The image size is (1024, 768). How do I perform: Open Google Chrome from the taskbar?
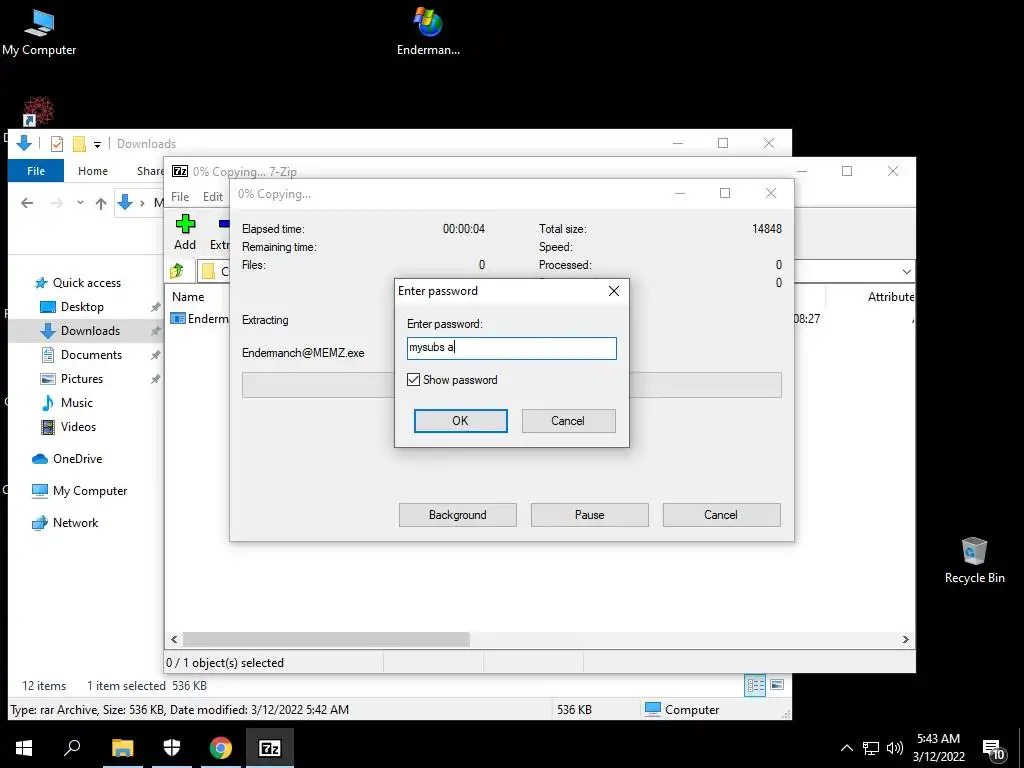click(221, 748)
